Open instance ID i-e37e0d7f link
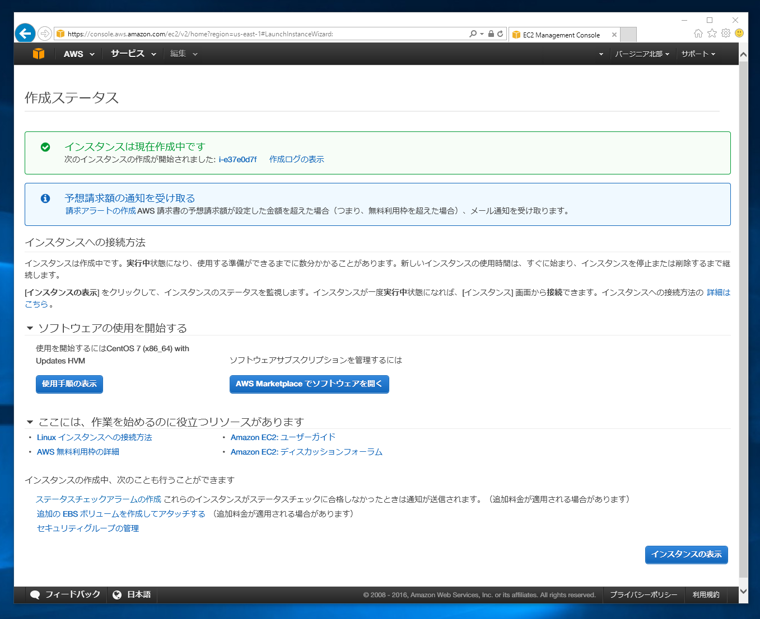 coord(238,159)
